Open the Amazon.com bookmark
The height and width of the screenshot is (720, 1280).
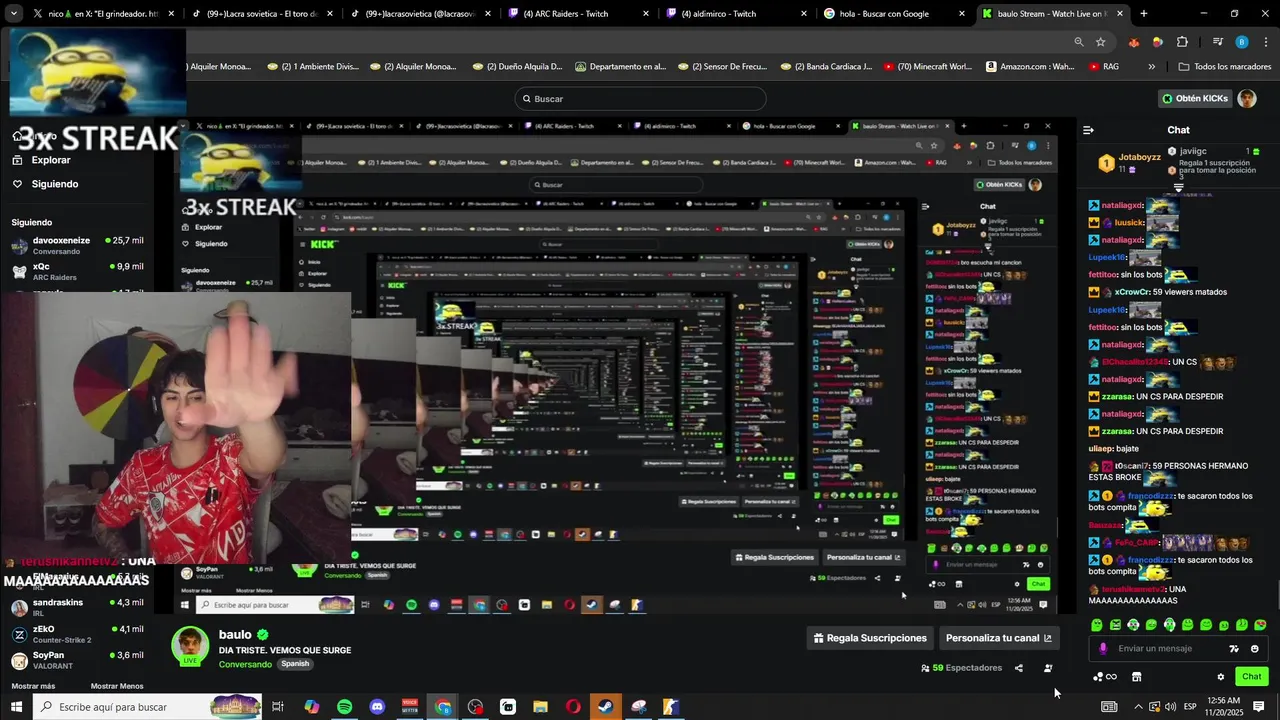1030,67
